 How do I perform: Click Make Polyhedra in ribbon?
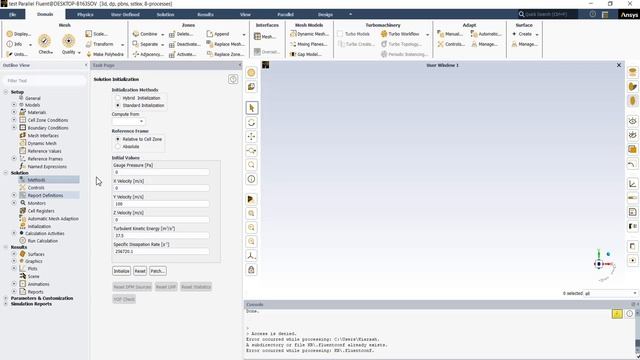click(104, 54)
